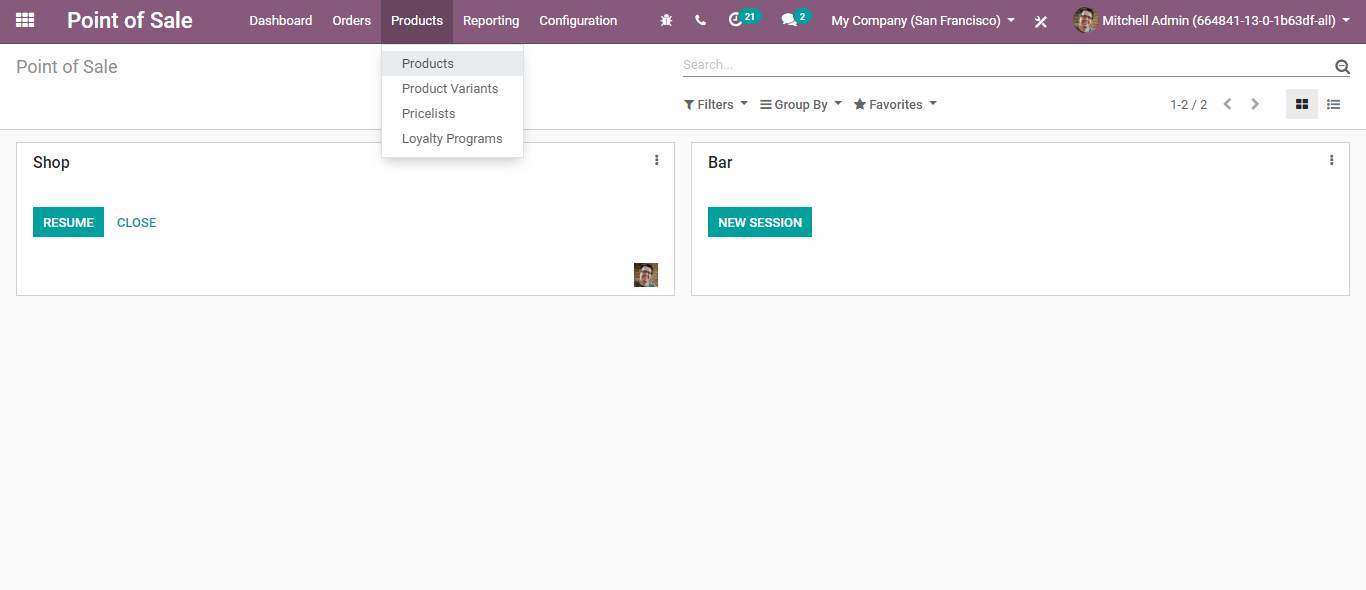Start a new Bar session
Screen dimensions: 1366x590
(760, 222)
